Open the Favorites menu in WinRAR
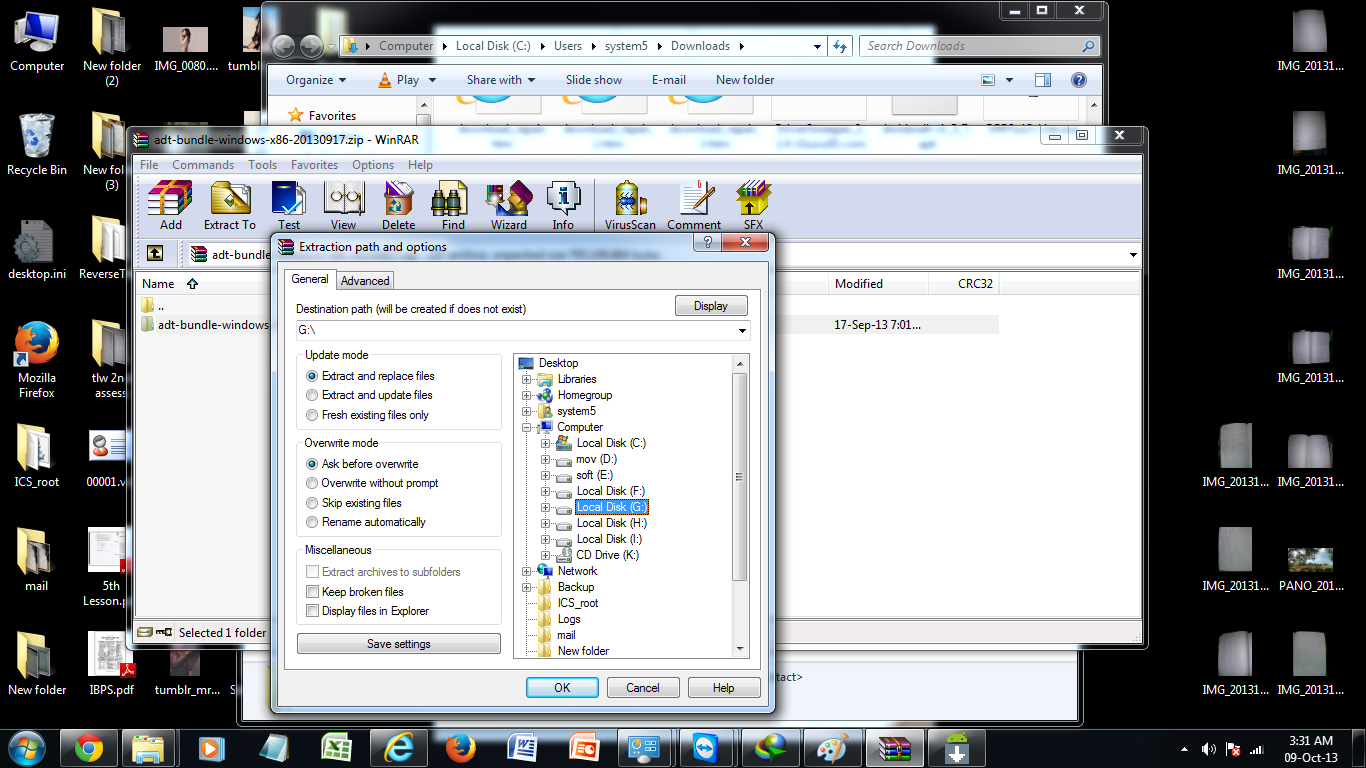Image resolution: width=1366 pixels, height=768 pixels. (314, 165)
